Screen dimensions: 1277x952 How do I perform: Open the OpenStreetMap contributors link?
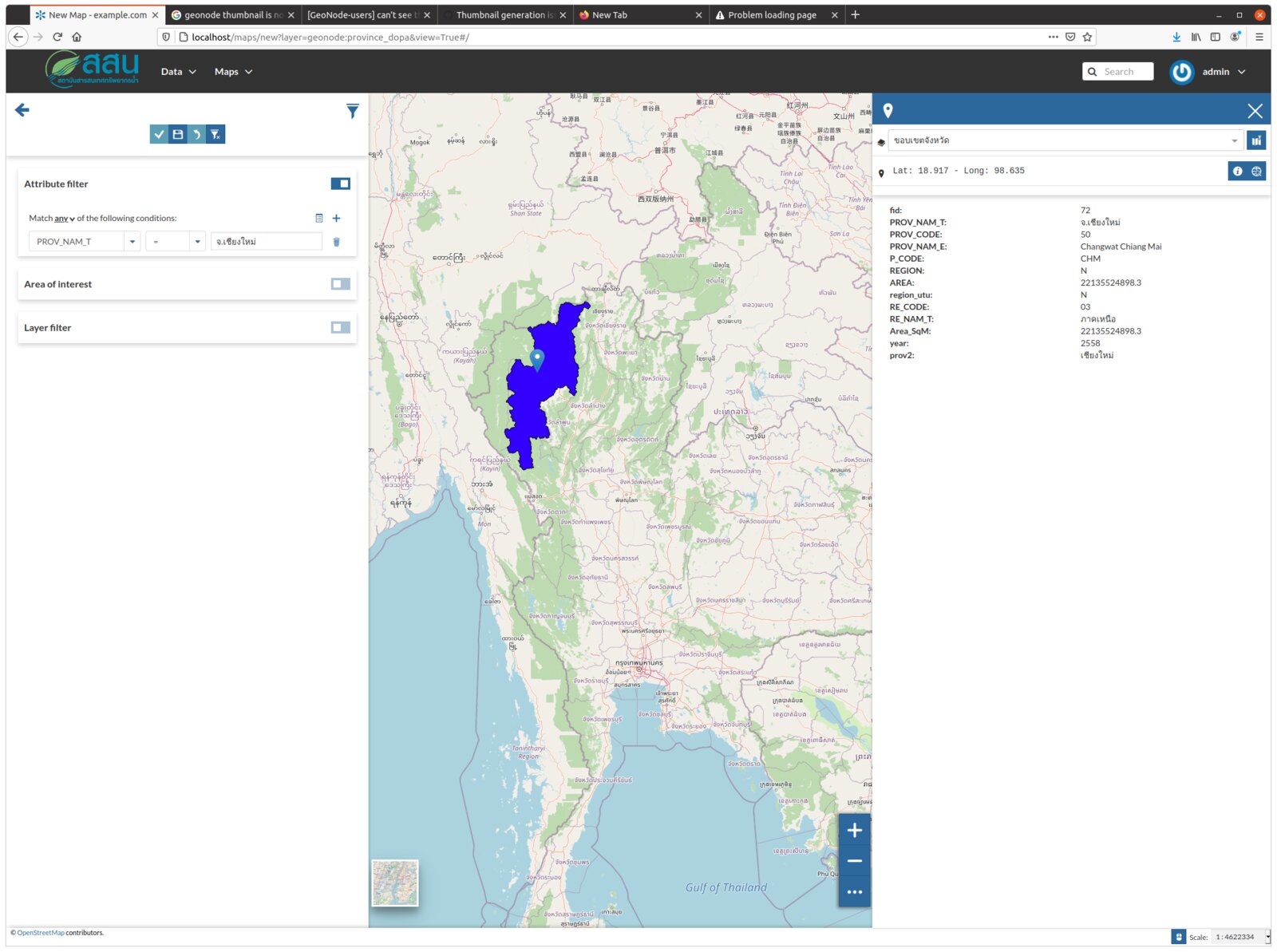coord(41,933)
